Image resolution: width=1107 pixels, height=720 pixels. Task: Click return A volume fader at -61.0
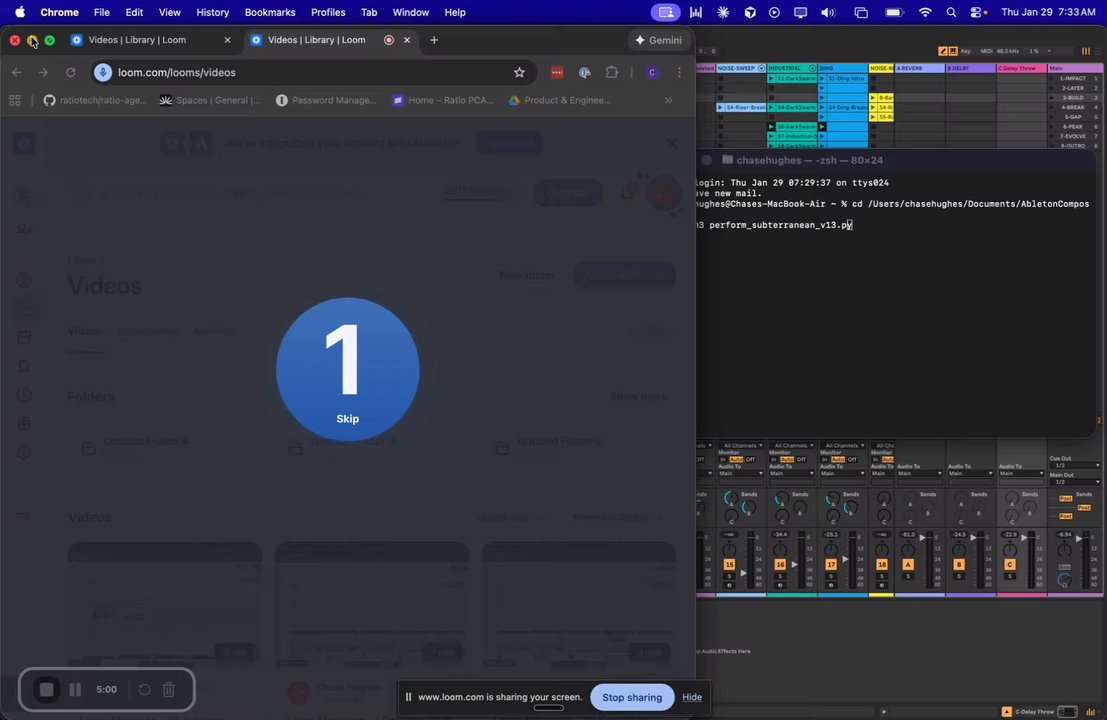pos(922,538)
